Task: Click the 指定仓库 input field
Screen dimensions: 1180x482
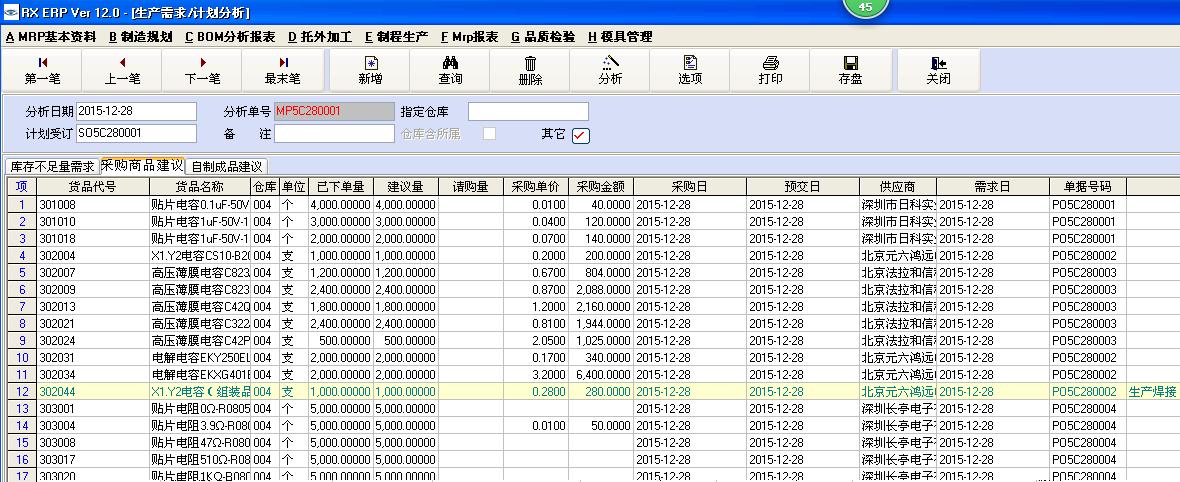Action: pos(528,111)
